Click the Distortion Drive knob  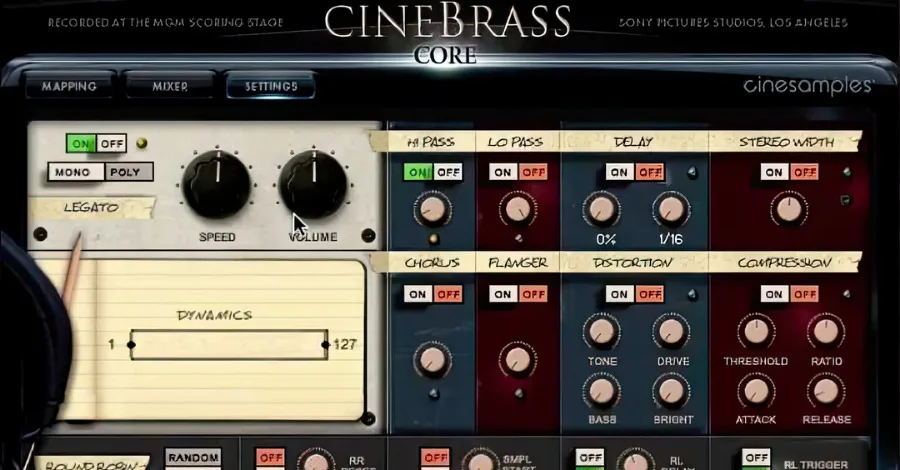point(671,332)
